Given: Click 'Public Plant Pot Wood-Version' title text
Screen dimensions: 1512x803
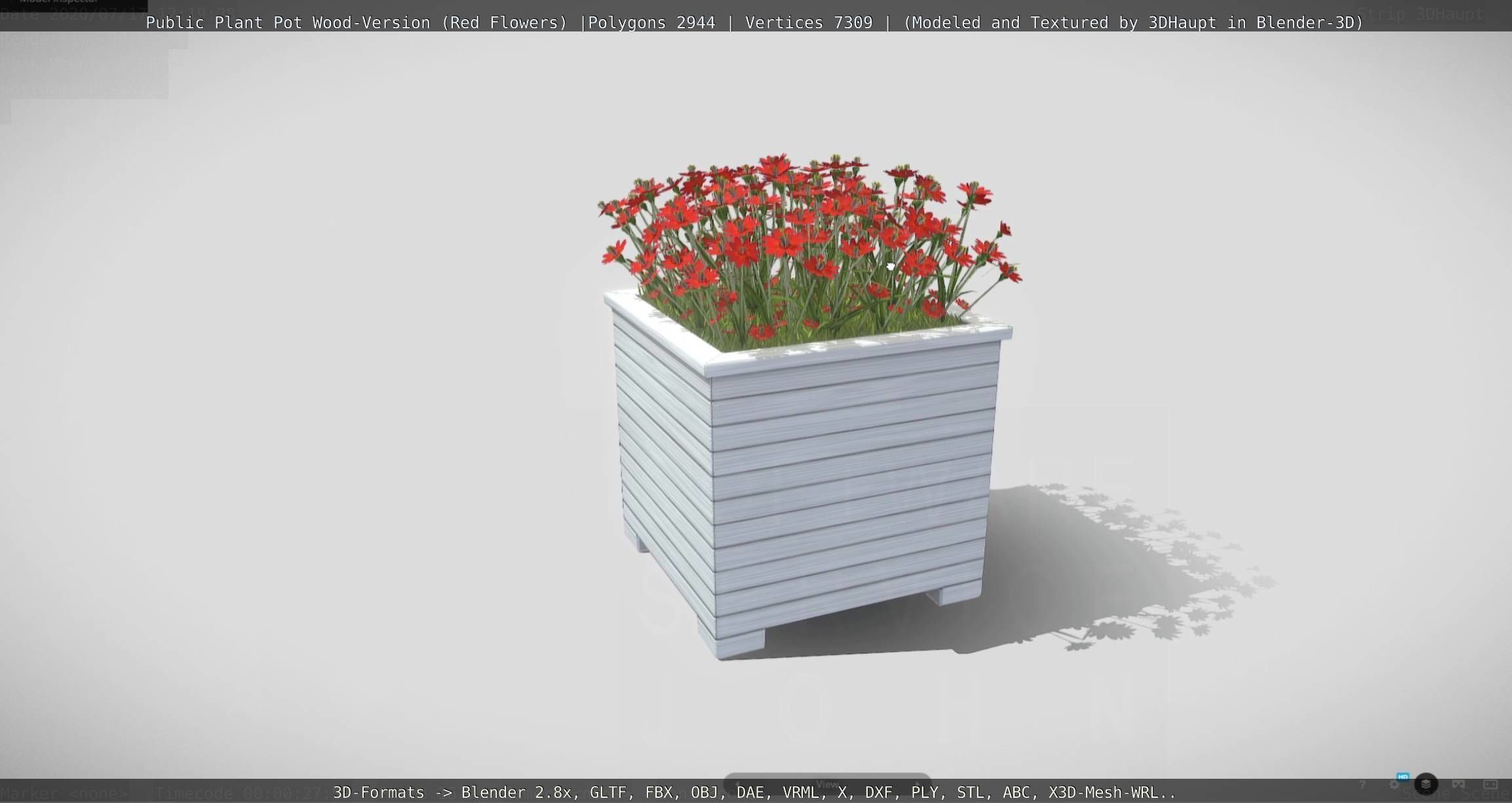Looking at the screenshot, I should (288, 22).
